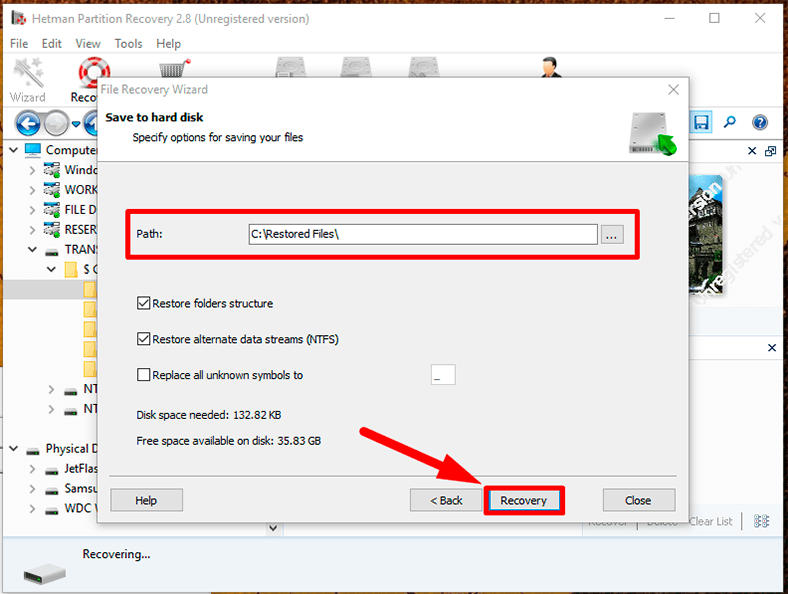Screen dimensions: 788x594
Task: Click the replacement symbol input box
Action: pyautogui.click(x=443, y=374)
